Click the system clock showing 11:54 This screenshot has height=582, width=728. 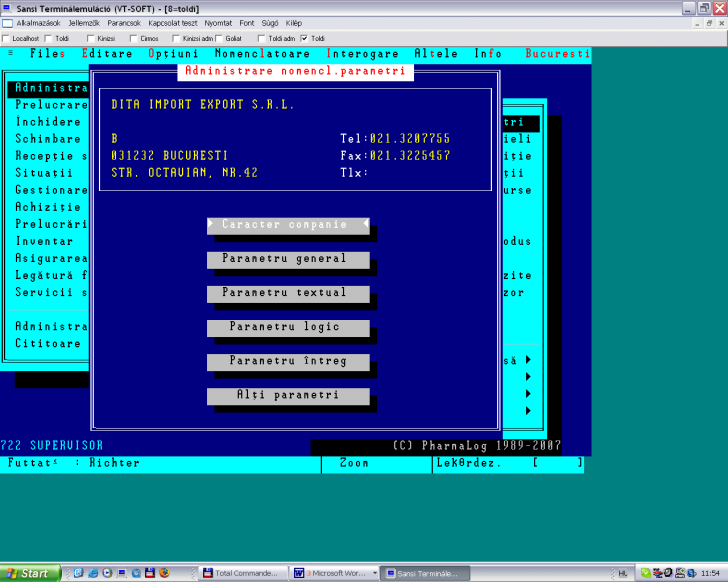click(x=710, y=573)
